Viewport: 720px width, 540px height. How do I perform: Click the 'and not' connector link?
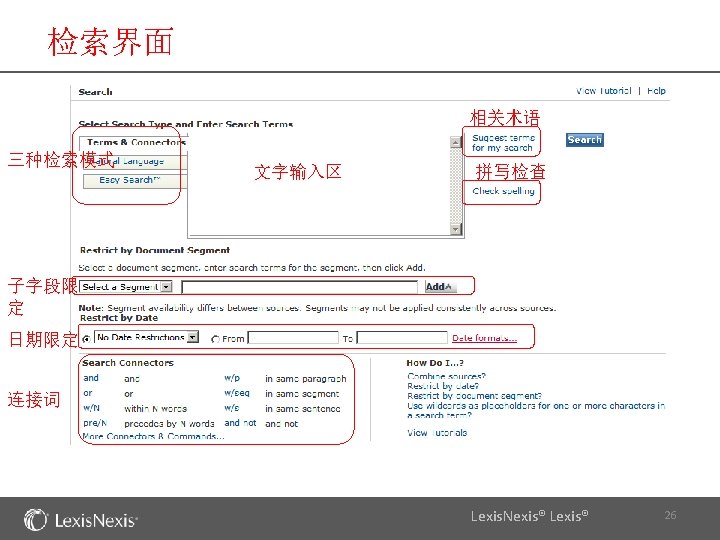pos(240,423)
